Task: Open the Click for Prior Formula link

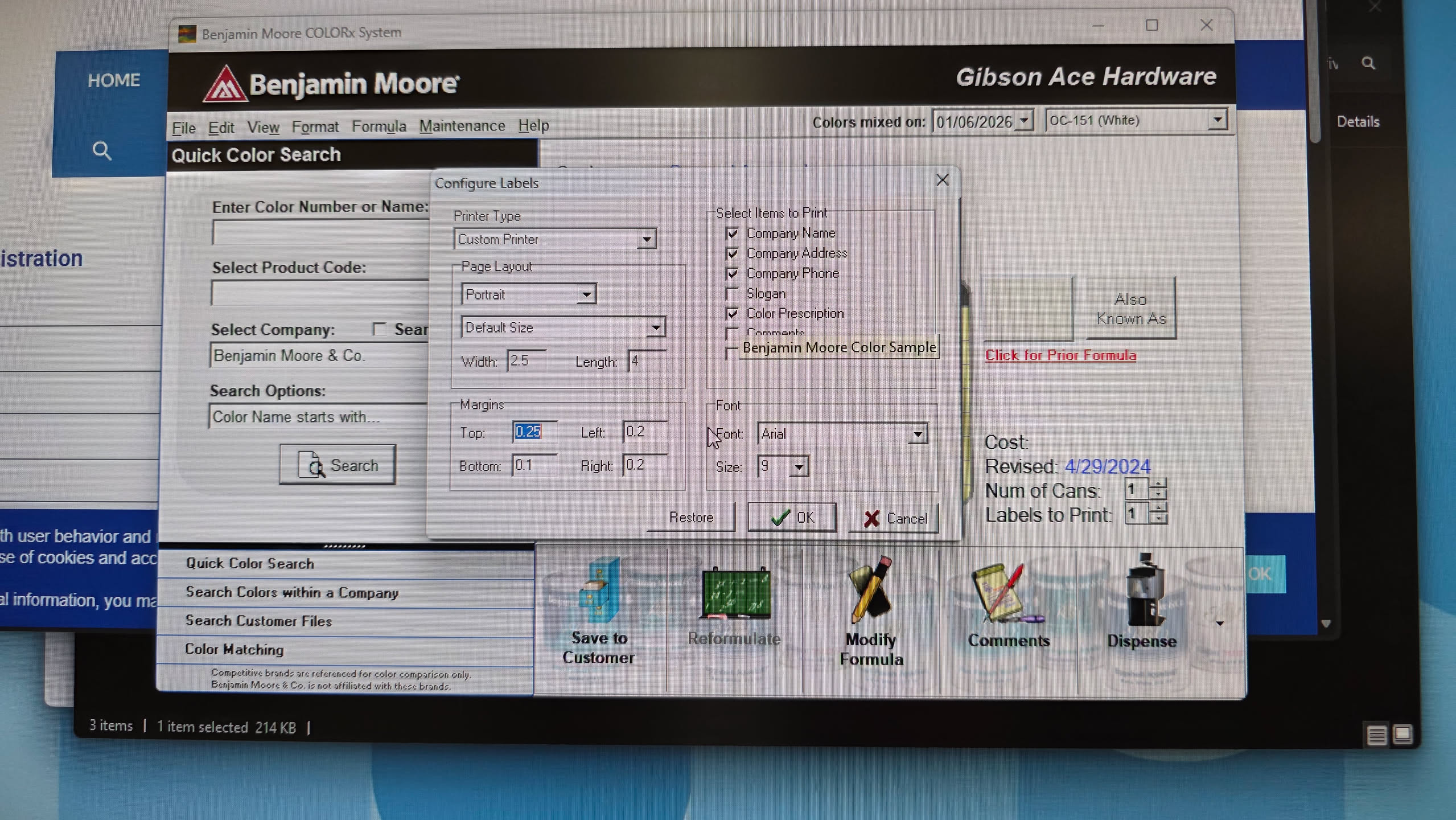Action: point(1060,355)
